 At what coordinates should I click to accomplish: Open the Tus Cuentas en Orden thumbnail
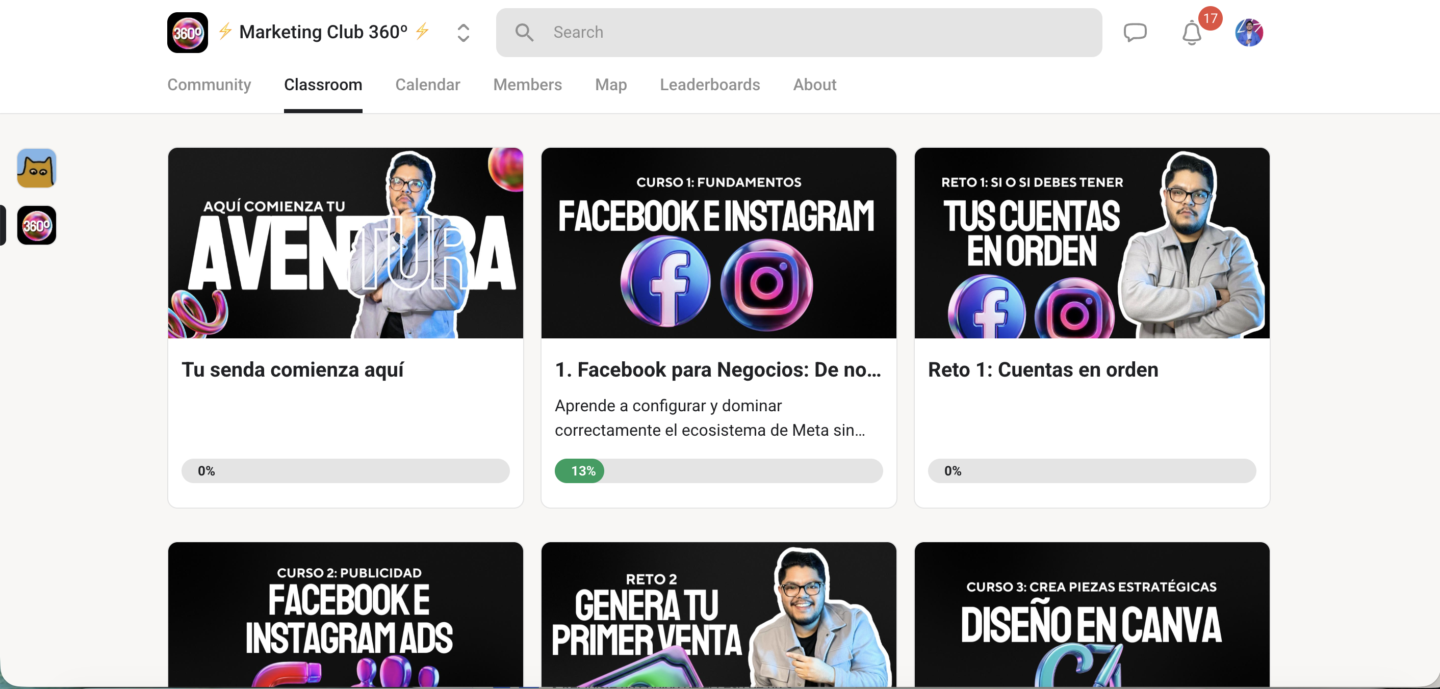coord(1092,243)
